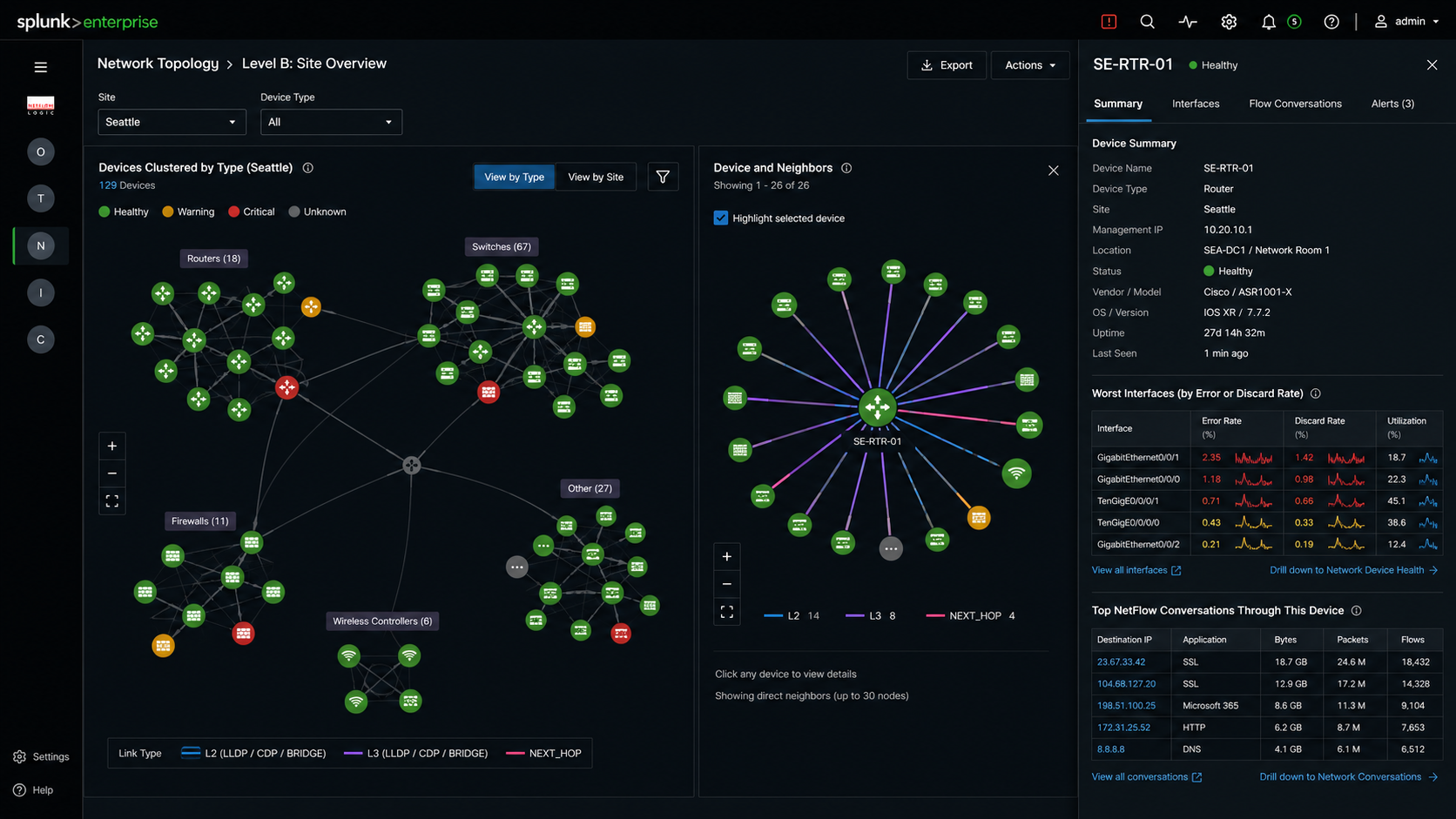Screen dimensions: 1456x819
Task: Open destination IP 8.8.8.8
Action: (x=1110, y=749)
